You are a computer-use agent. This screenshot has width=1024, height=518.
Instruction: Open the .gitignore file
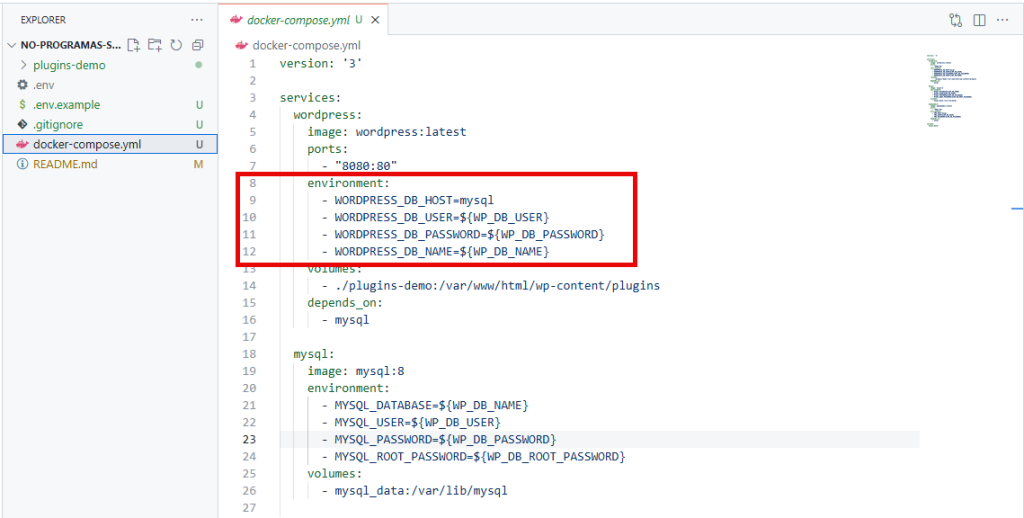coord(57,125)
